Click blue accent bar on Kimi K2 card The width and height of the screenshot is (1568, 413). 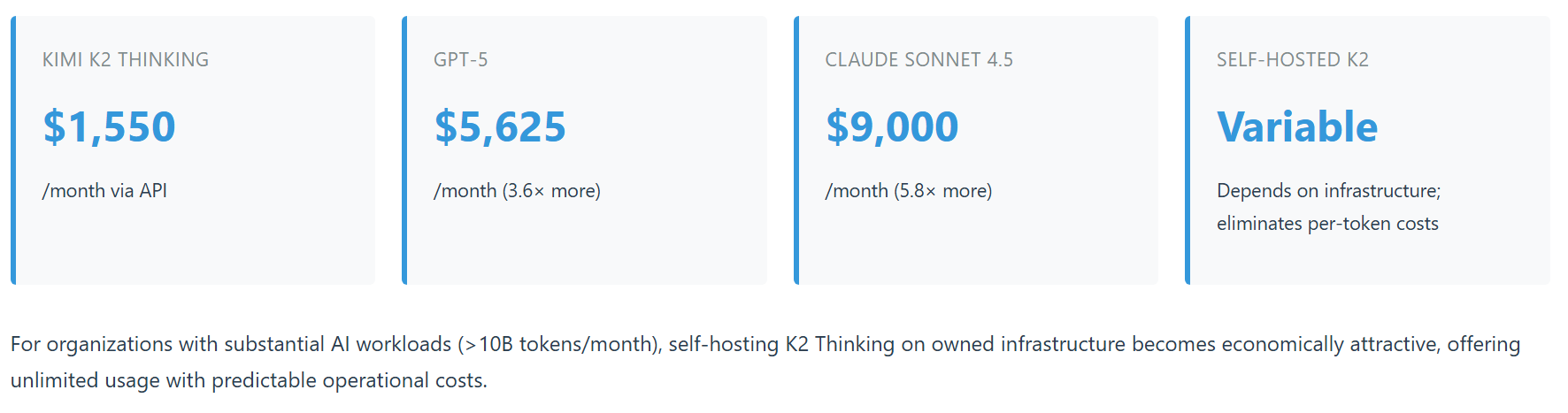pos(13,150)
